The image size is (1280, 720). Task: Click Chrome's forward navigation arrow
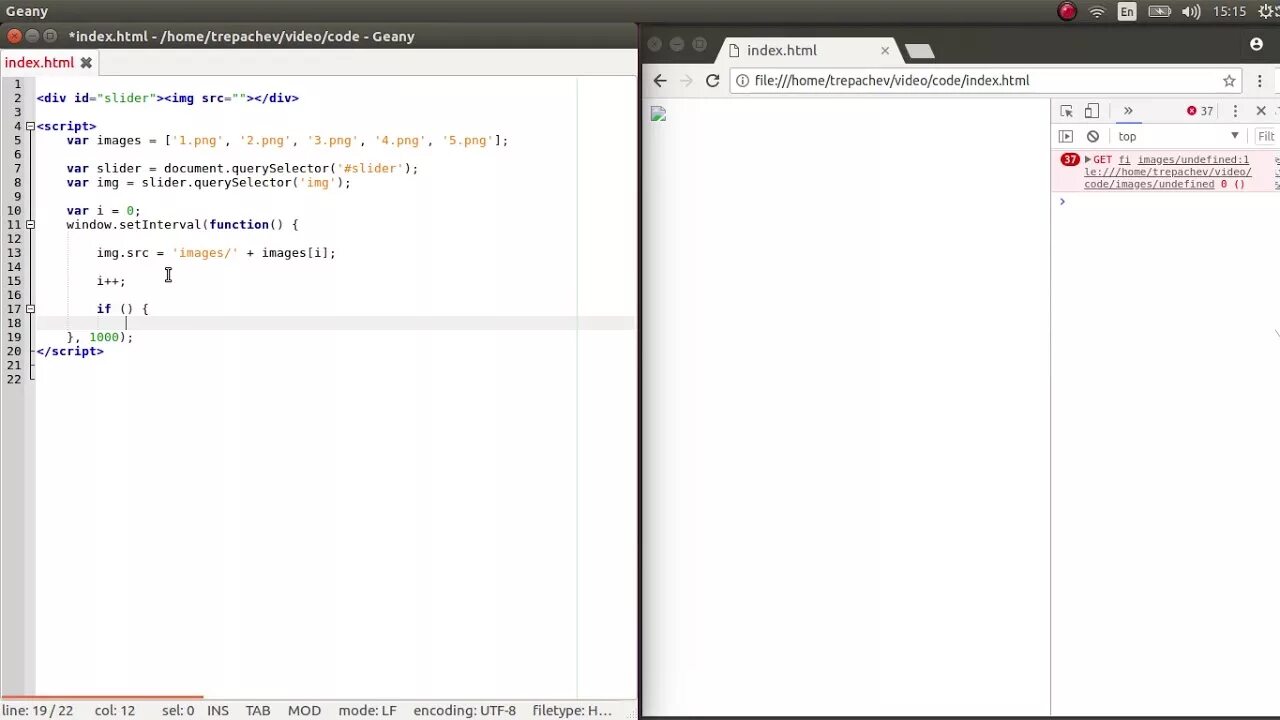(x=686, y=81)
